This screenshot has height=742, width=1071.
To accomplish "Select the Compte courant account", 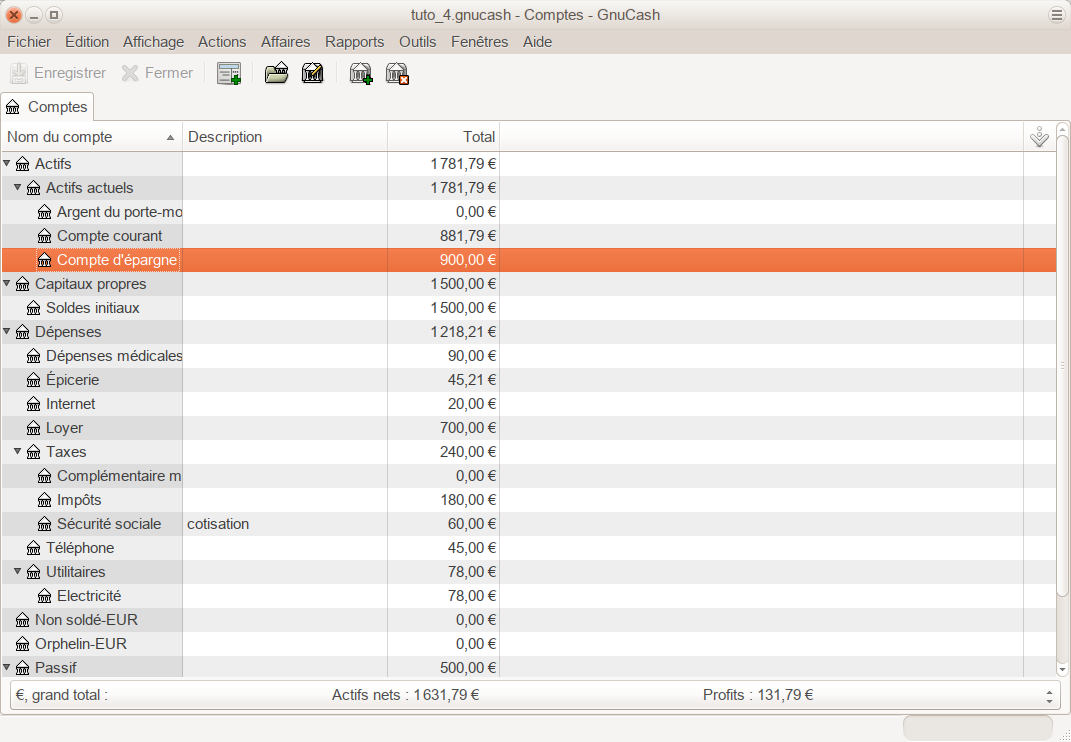I will pyautogui.click(x=109, y=236).
